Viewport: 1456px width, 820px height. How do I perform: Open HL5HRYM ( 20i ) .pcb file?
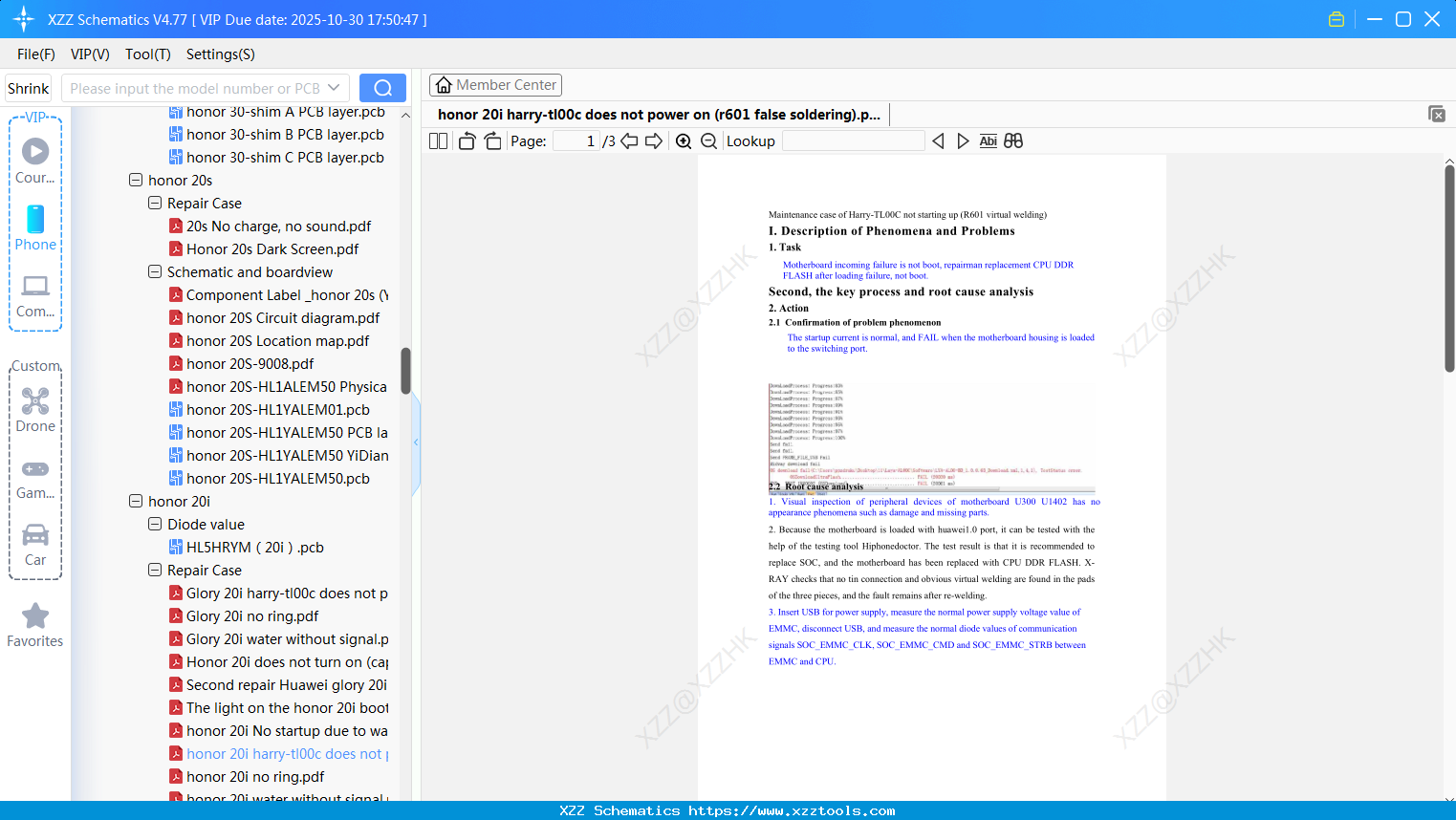pyautogui.click(x=254, y=547)
